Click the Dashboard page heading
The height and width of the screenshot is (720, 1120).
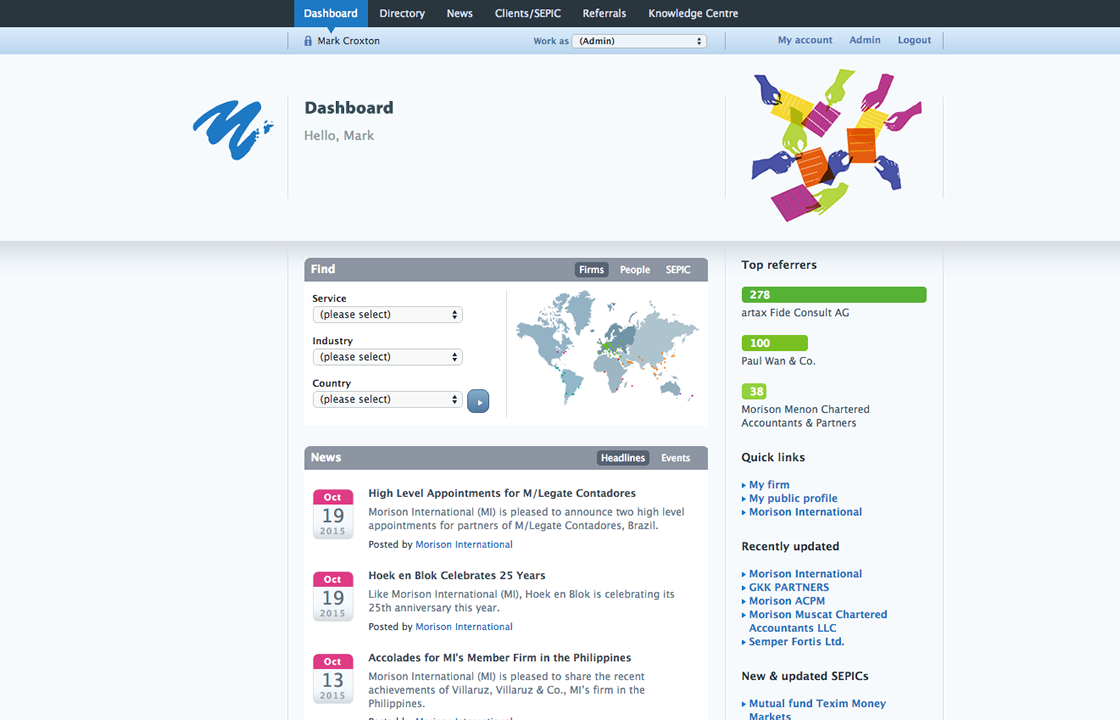click(x=349, y=108)
